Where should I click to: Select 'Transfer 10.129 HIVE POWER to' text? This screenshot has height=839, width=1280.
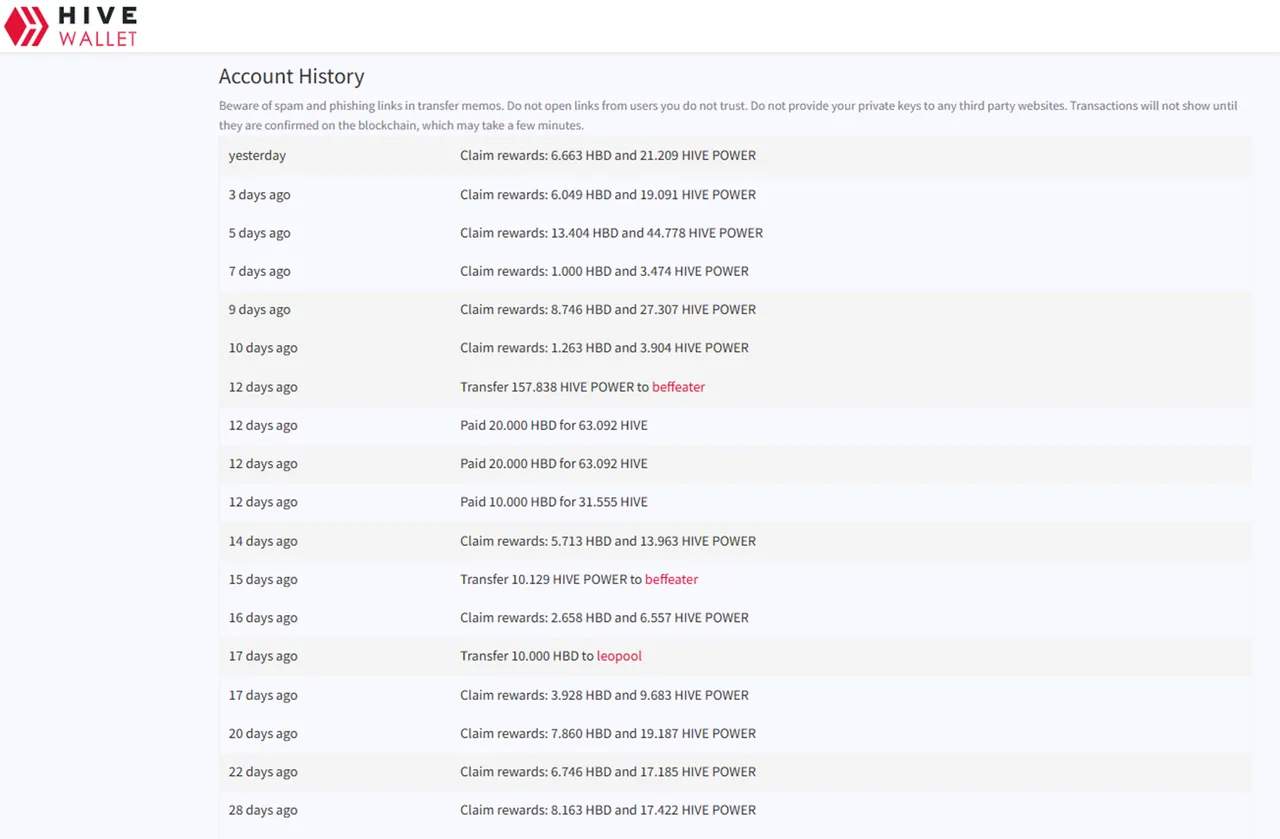551,579
